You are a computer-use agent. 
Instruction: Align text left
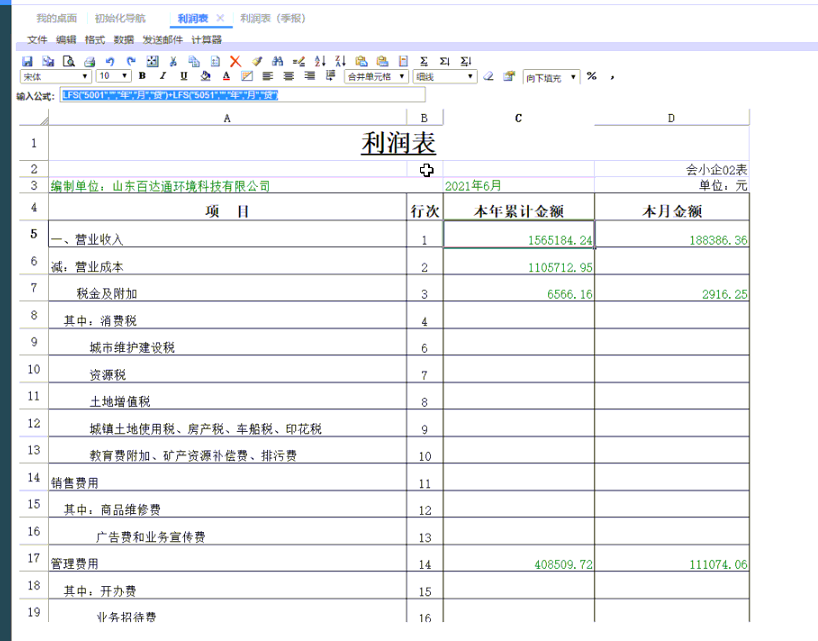coord(268,77)
